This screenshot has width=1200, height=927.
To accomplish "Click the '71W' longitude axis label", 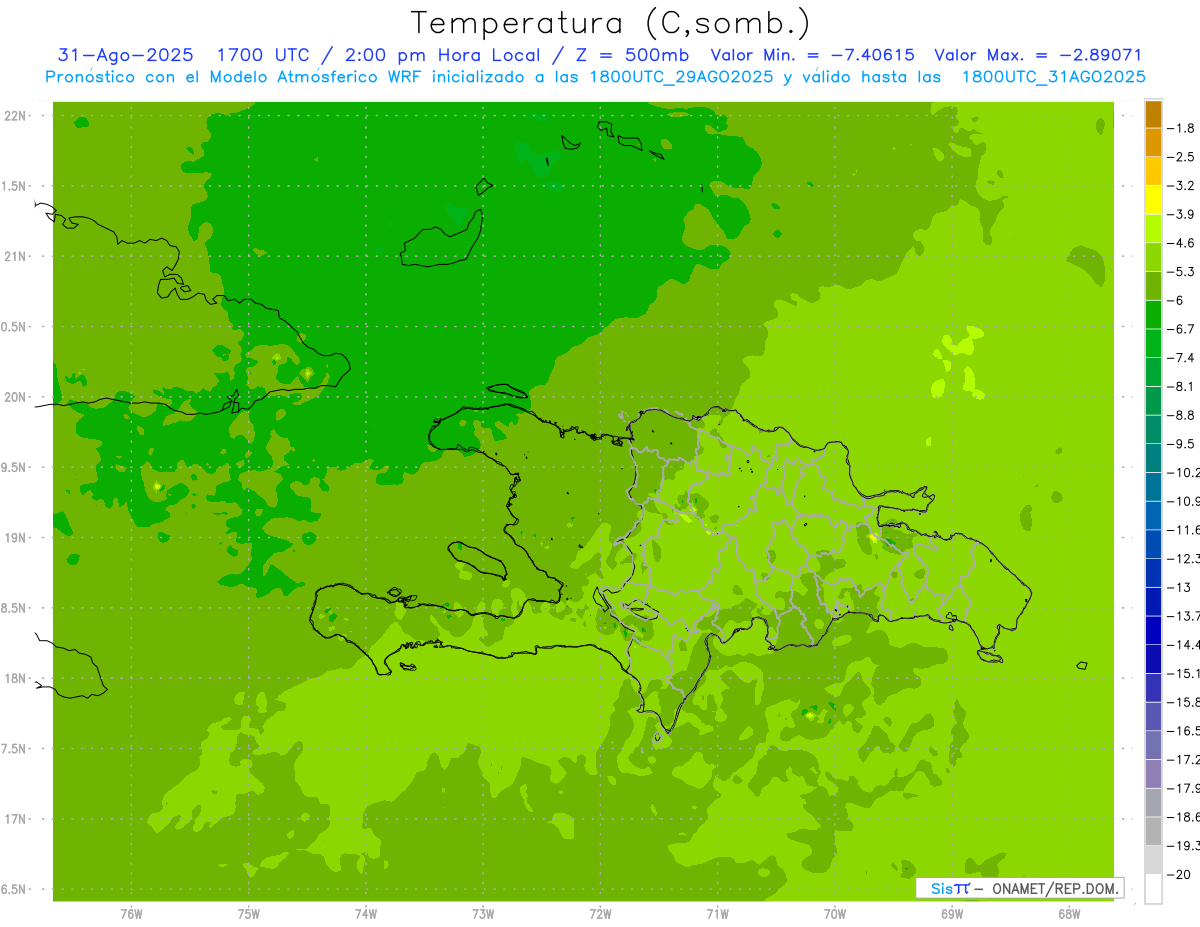I will [717, 914].
